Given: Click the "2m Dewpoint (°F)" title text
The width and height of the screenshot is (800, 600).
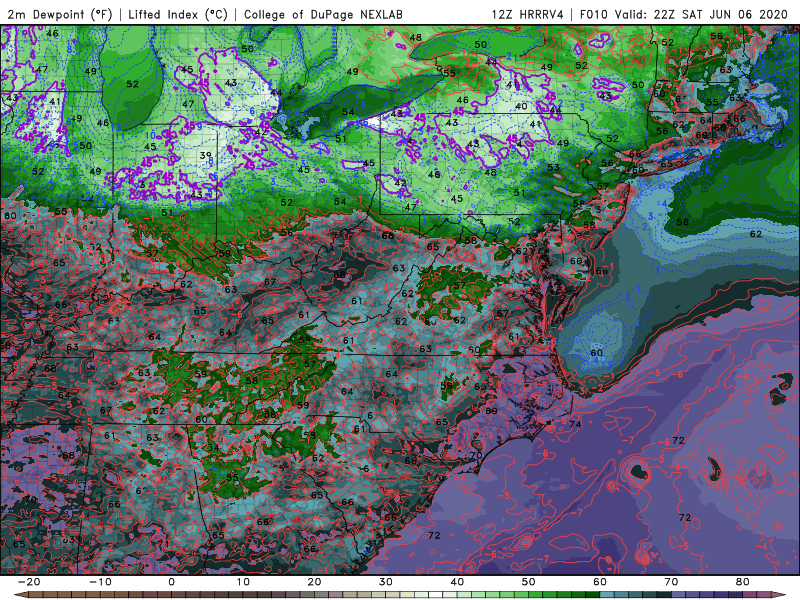Looking at the screenshot, I should pyautogui.click(x=60, y=14).
